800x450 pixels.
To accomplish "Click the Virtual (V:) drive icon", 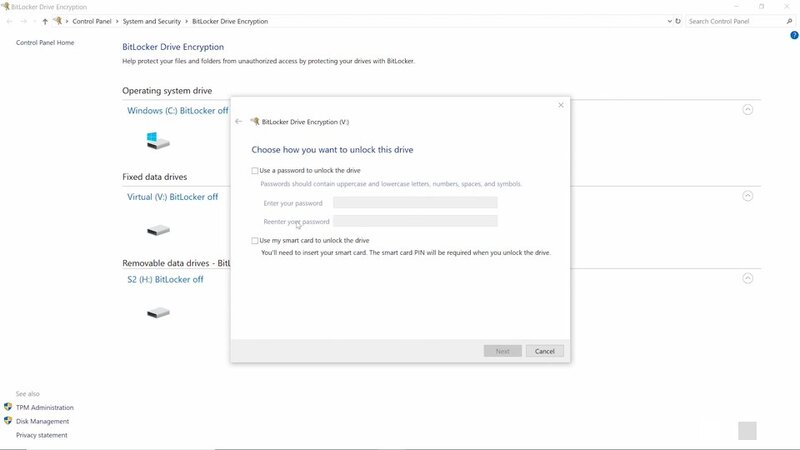I will point(158,230).
